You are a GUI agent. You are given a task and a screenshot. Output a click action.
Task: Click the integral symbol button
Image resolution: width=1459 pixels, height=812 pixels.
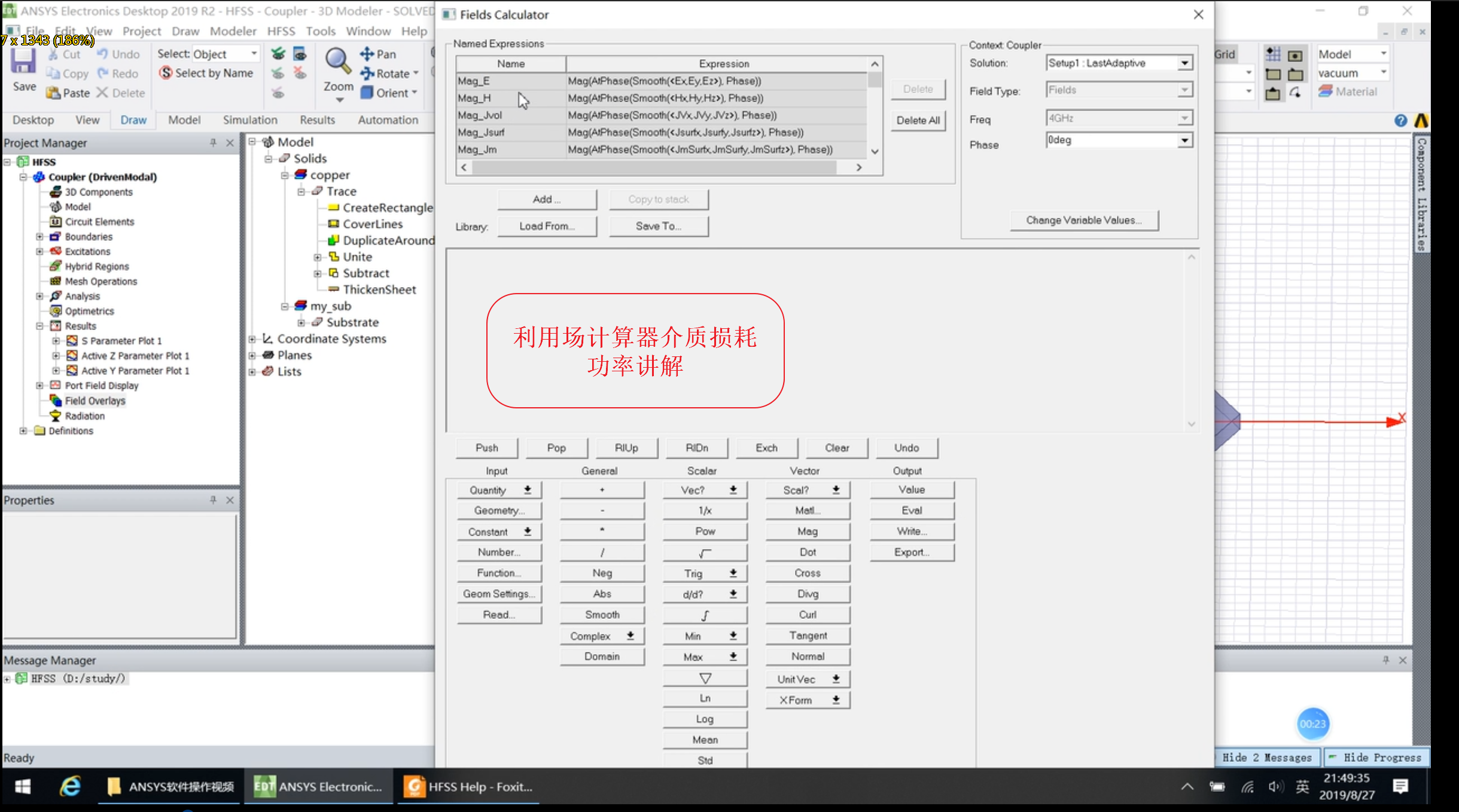[705, 615]
